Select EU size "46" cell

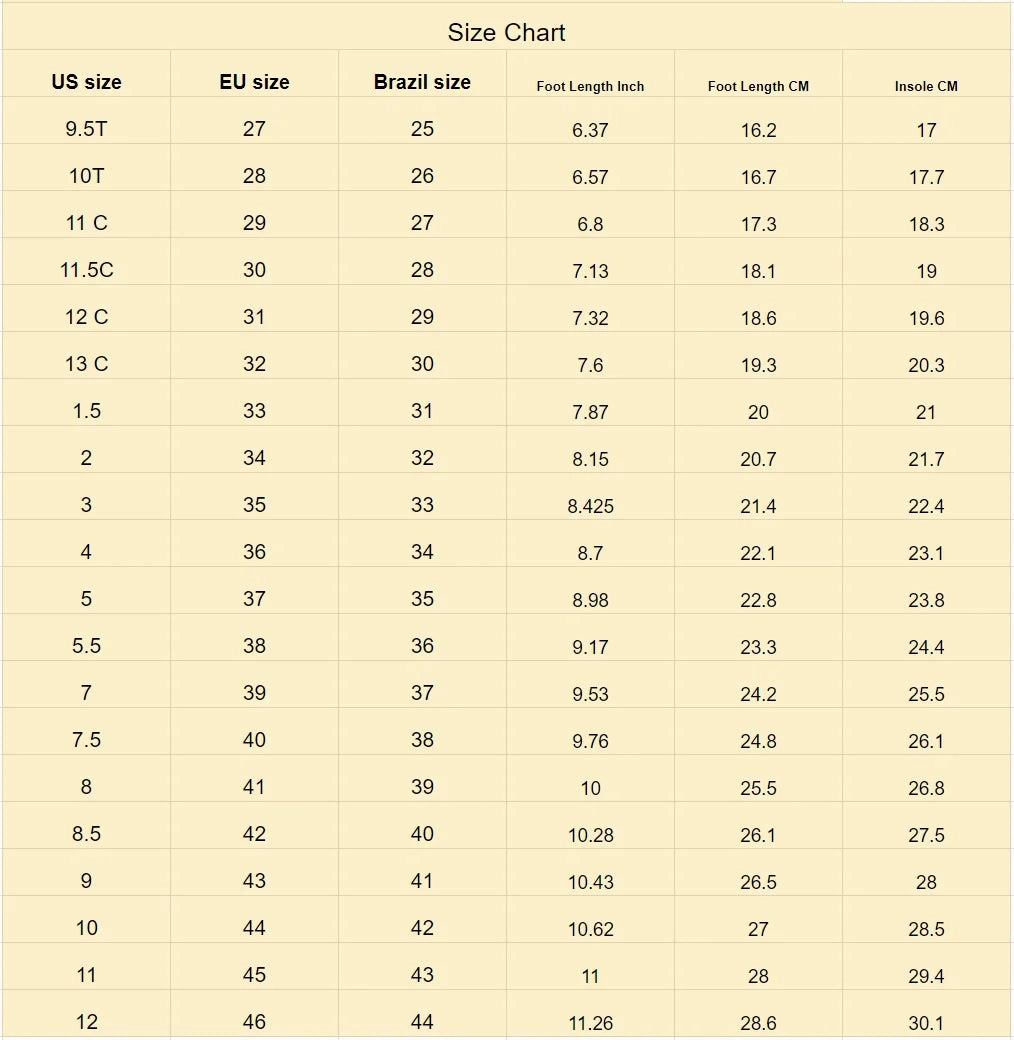pos(254,1022)
